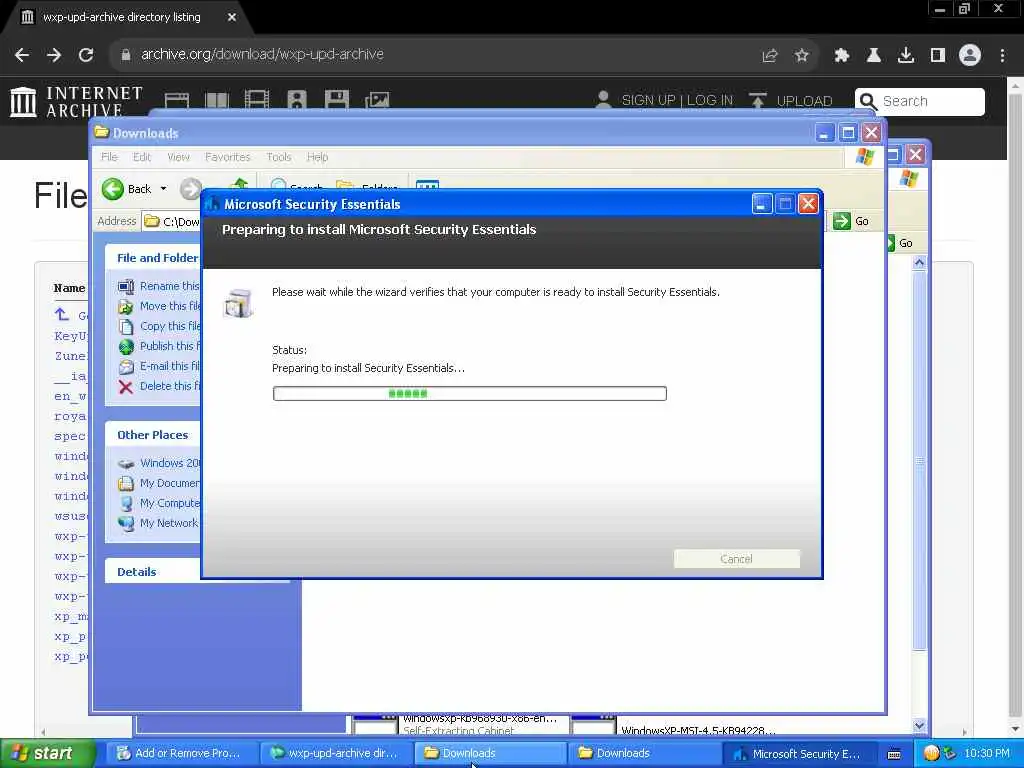The width and height of the screenshot is (1024, 768).
Task: Select the wxp-upd-archive directory listing tab
Action: pos(122,17)
